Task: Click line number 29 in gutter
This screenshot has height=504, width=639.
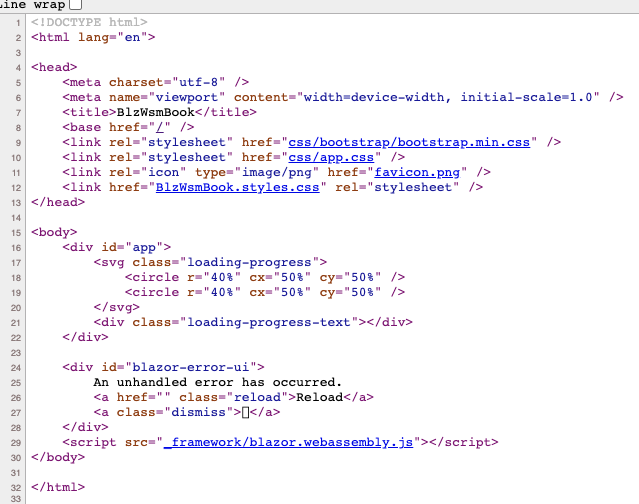Action: [x=16, y=443]
